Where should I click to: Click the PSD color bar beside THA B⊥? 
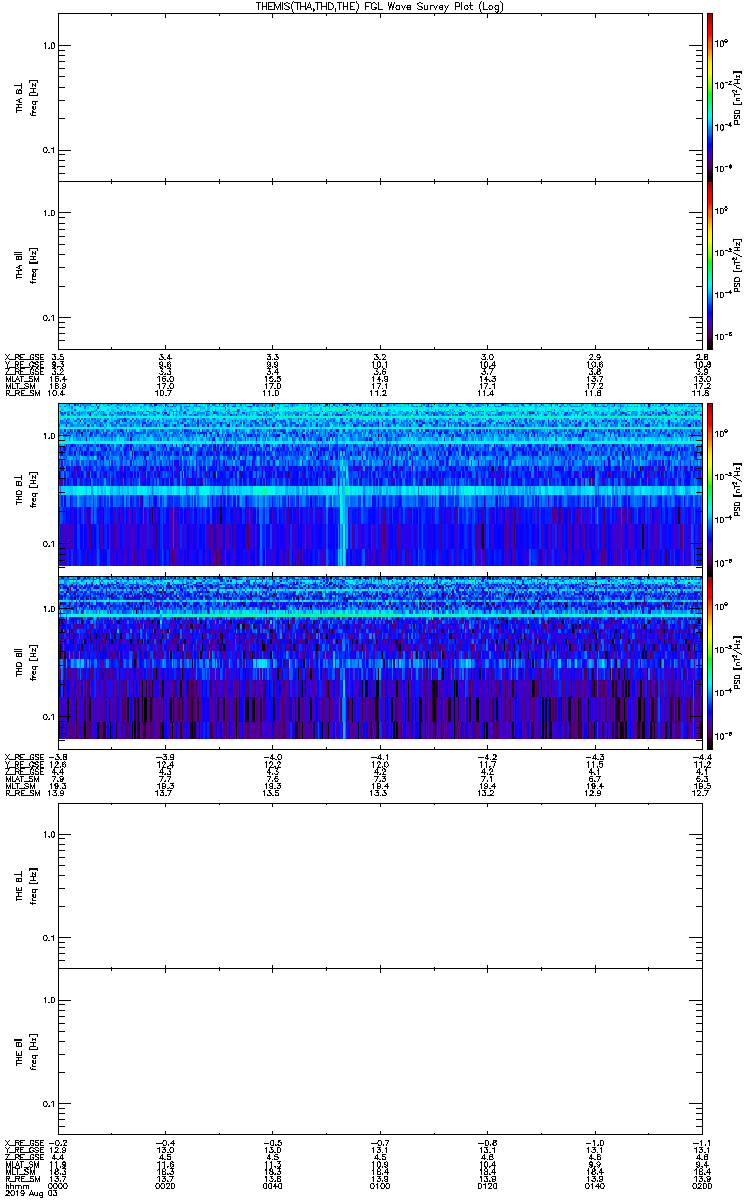pyautogui.click(x=710, y=97)
